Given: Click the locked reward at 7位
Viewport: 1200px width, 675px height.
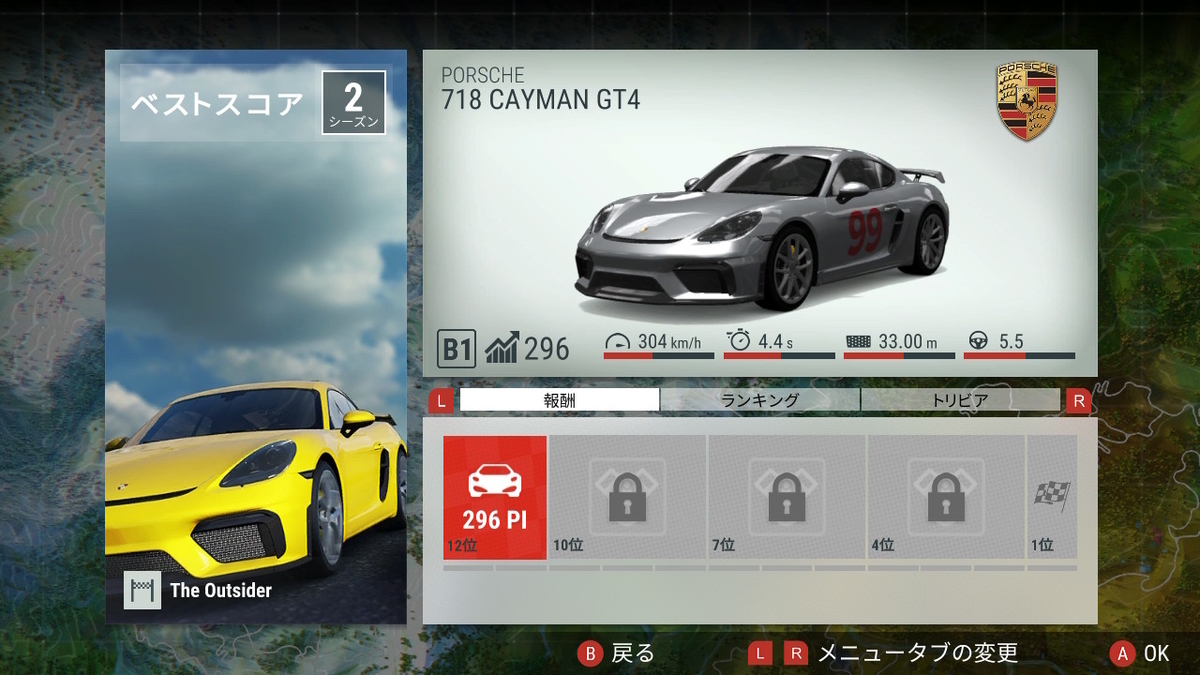Looking at the screenshot, I should [786, 497].
